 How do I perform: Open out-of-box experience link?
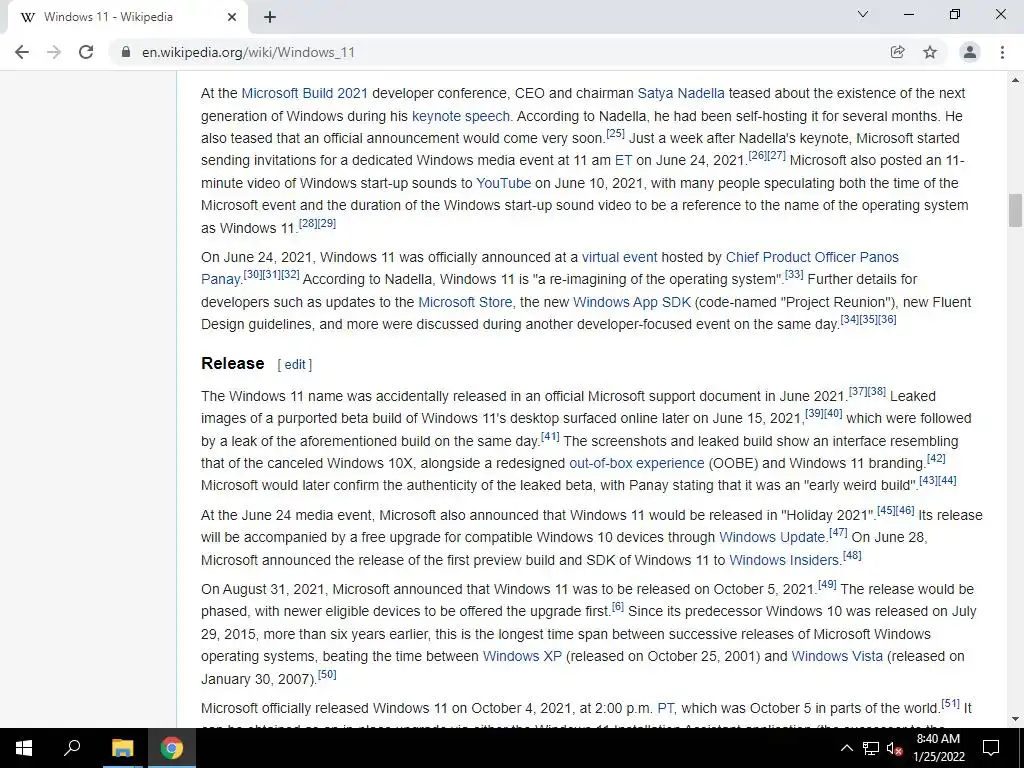tap(637, 464)
